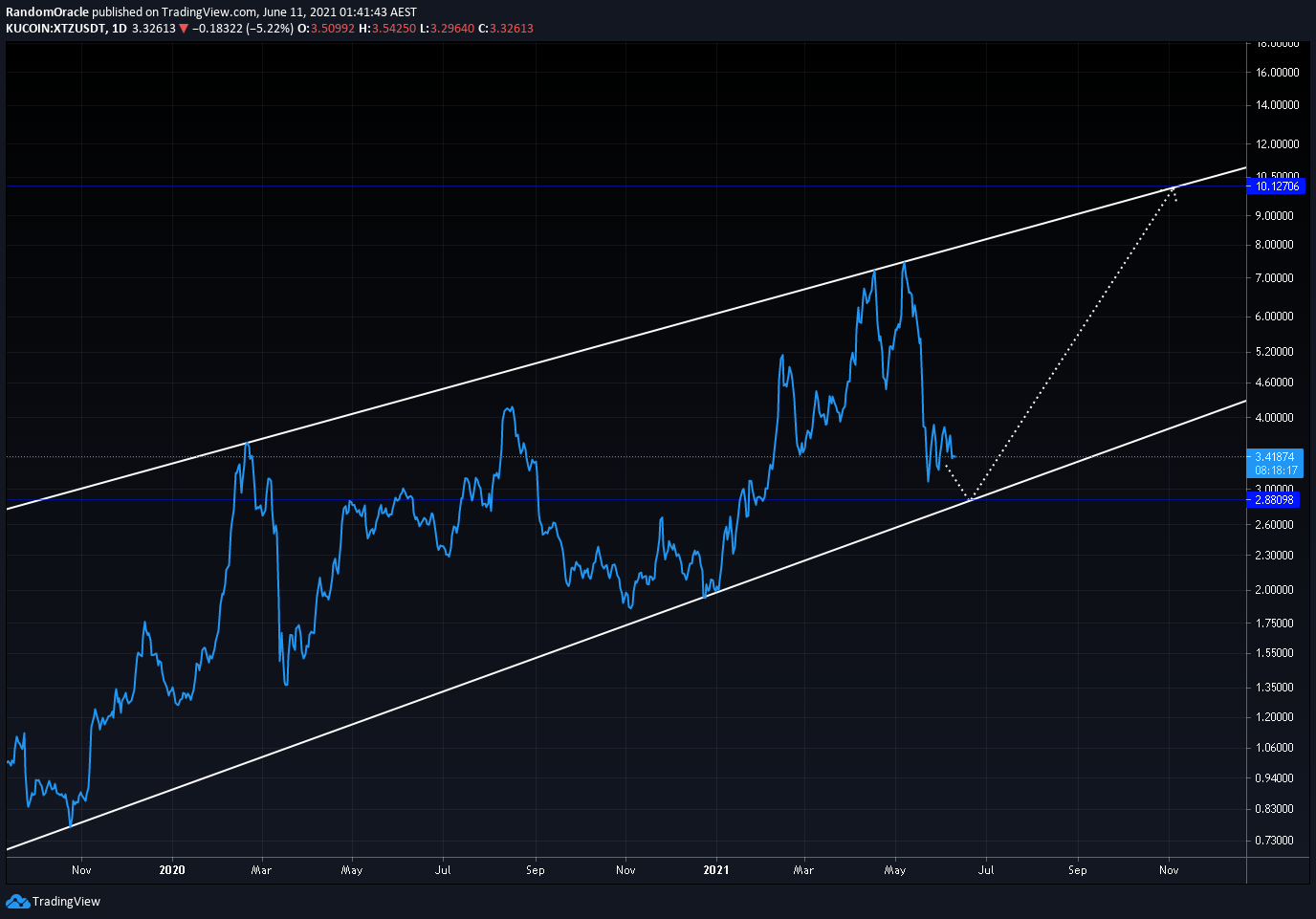
Task: Click the 4.60000 price axis label
Action: tap(1275, 383)
